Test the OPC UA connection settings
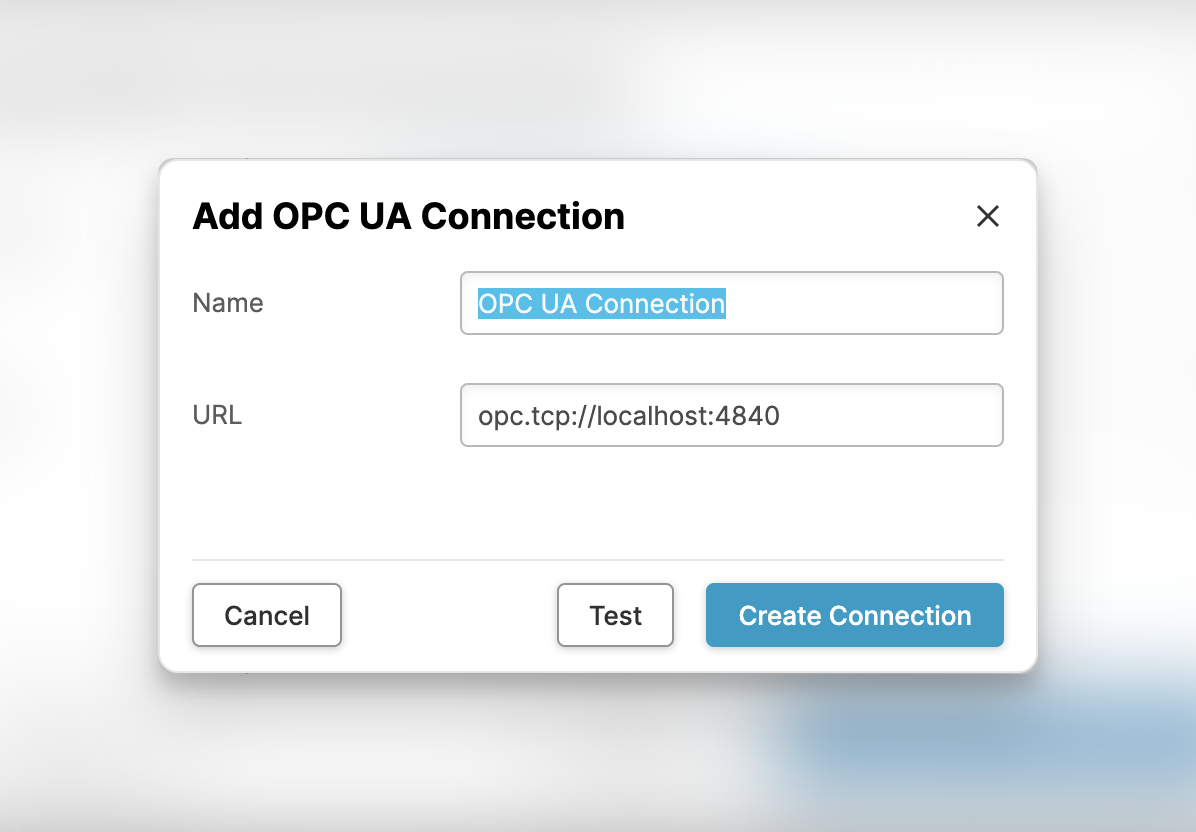Image resolution: width=1196 pixels, height=832 pixels. click(x=615, y=615)
